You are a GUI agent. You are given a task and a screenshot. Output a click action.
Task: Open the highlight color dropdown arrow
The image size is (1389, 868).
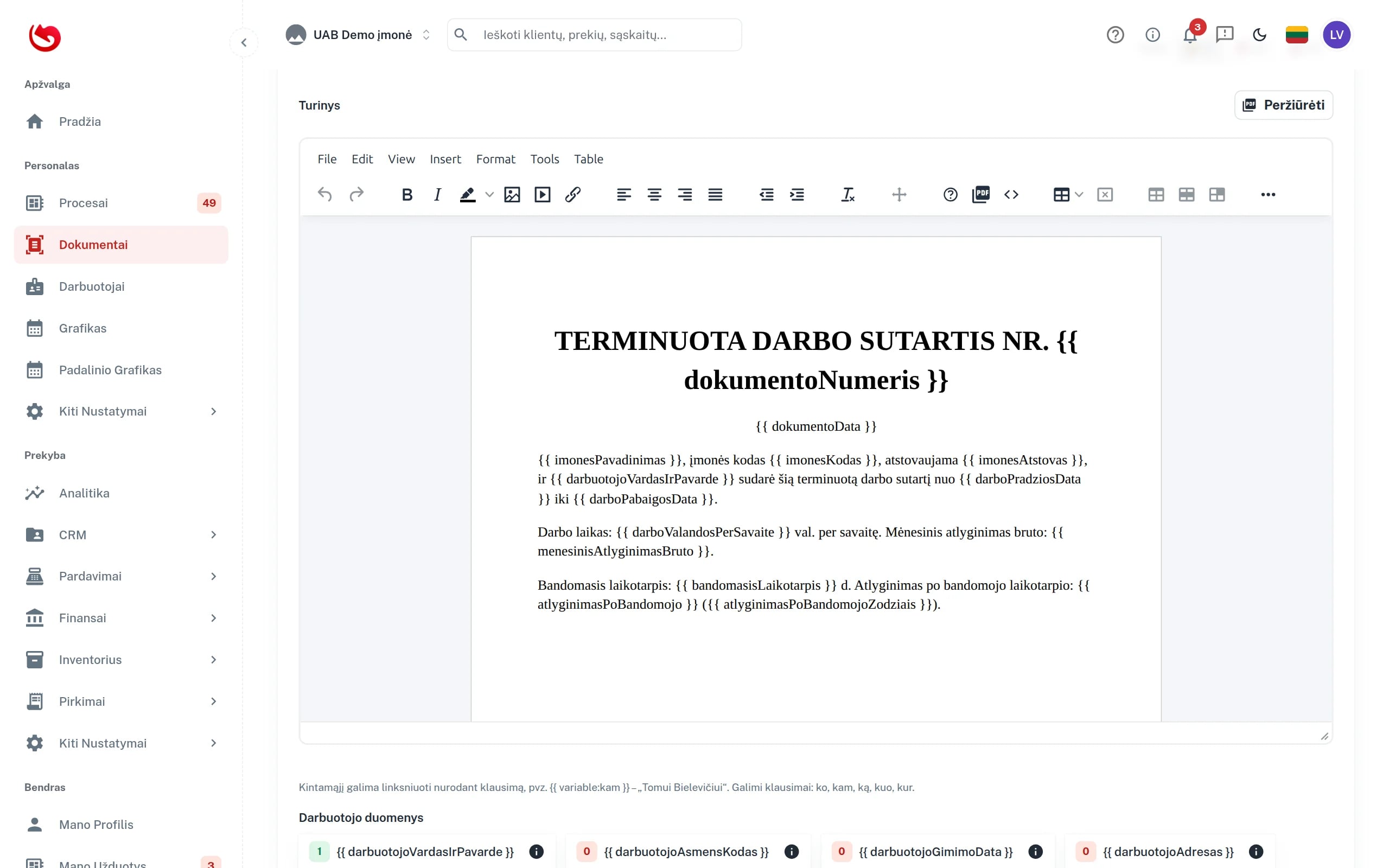[x=489, y=195]
